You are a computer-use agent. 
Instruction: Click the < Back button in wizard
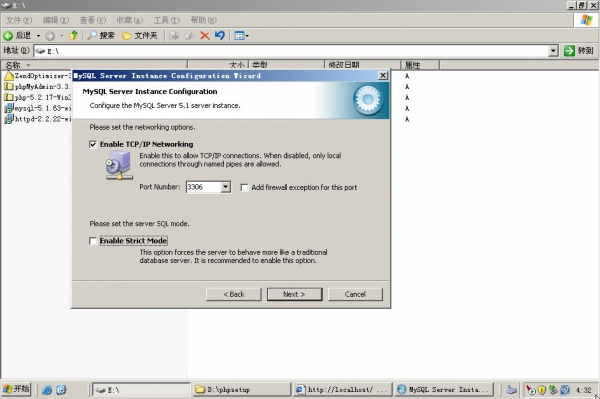(234, 294)
